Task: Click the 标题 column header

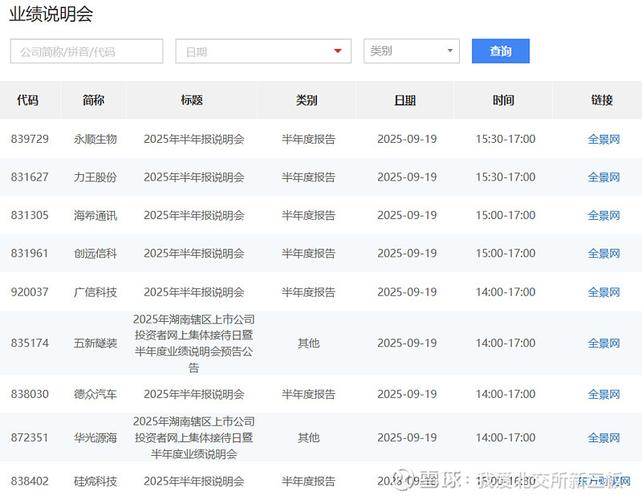Action: pos(192,101)
